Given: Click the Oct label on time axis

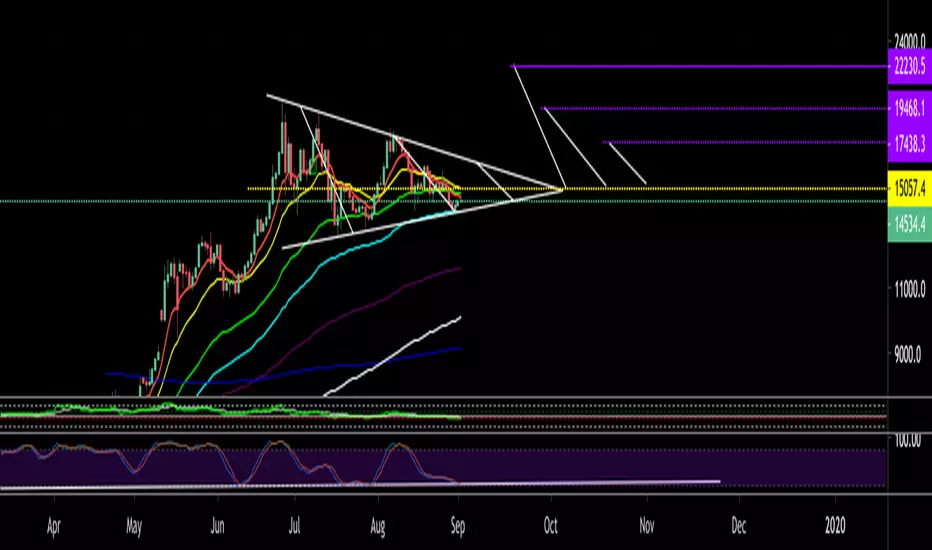Looking at the screenshot, I should 550,526.
